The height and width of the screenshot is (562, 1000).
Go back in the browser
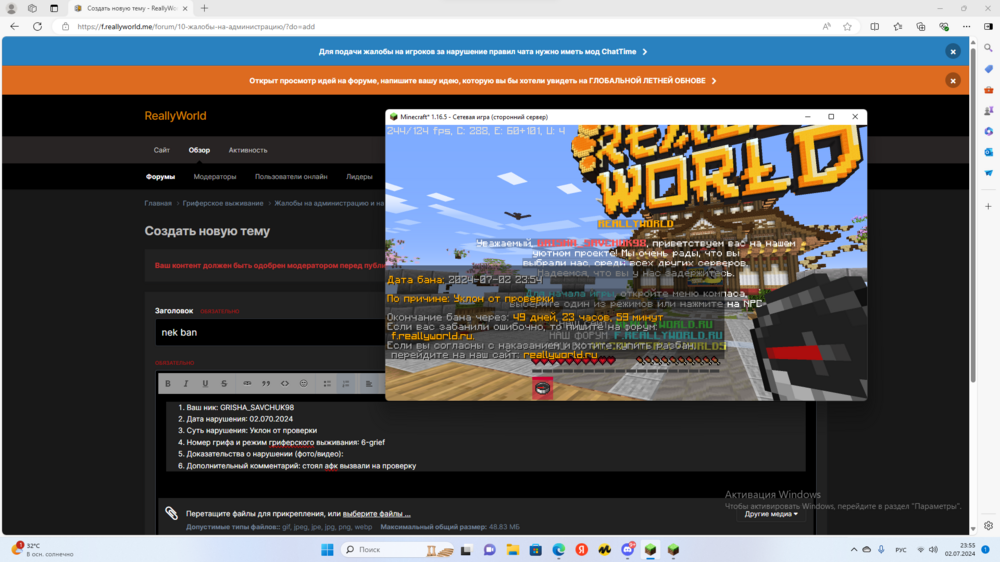tap(14, 27)
